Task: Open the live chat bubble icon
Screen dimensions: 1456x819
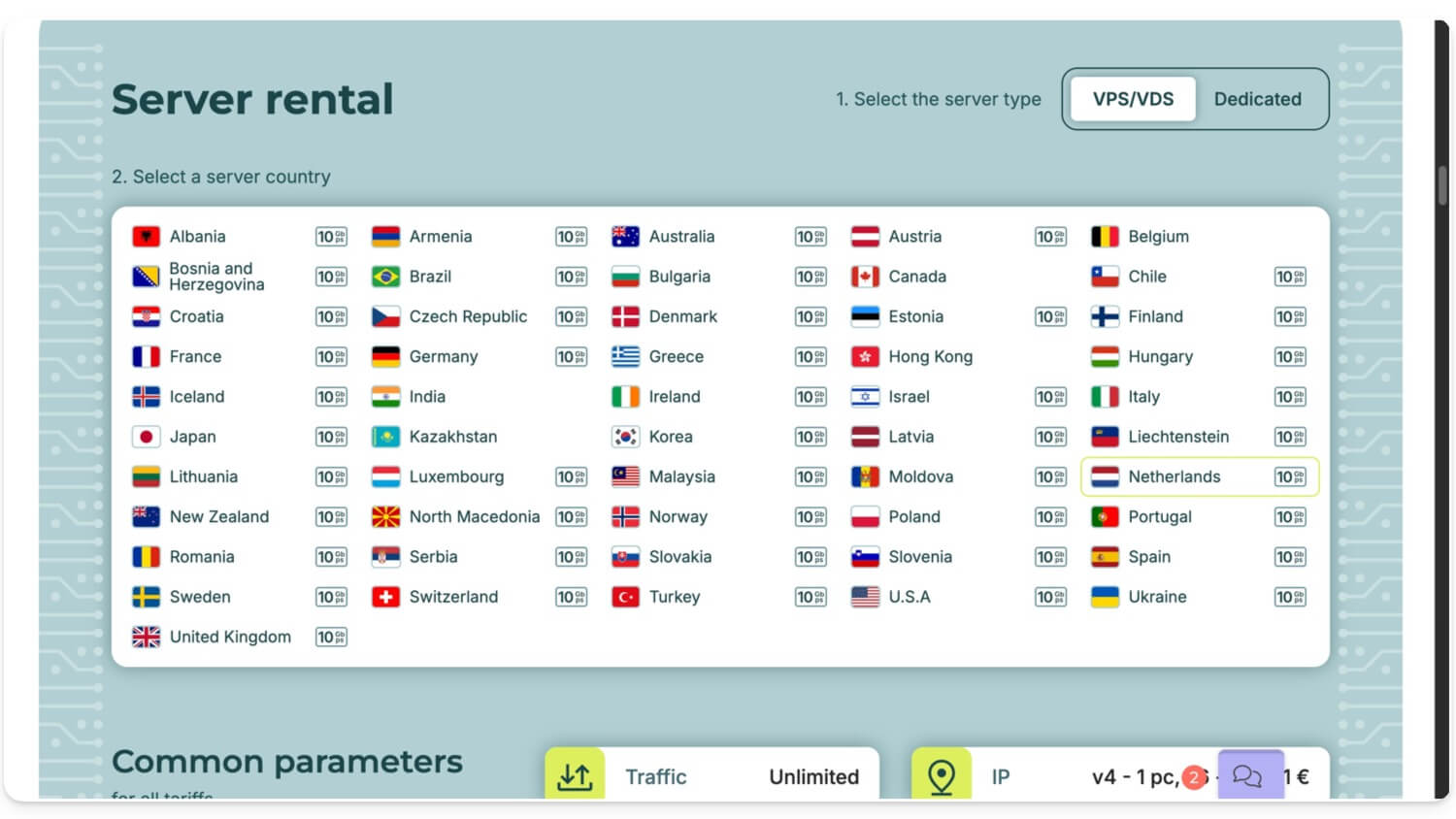Action: pos(1248,776)
